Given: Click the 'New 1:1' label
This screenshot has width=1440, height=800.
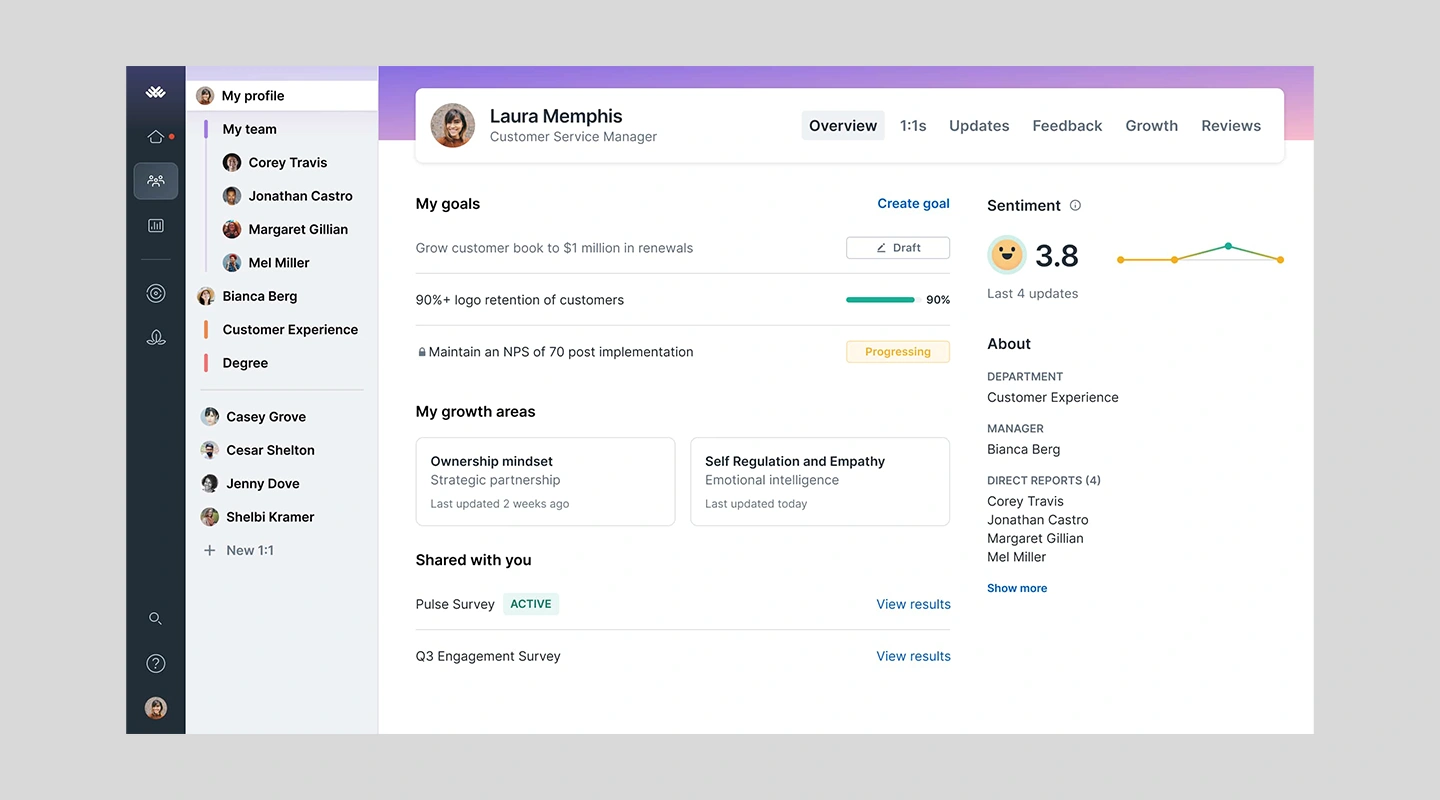Looking at the screenshot, I should 250,550.
